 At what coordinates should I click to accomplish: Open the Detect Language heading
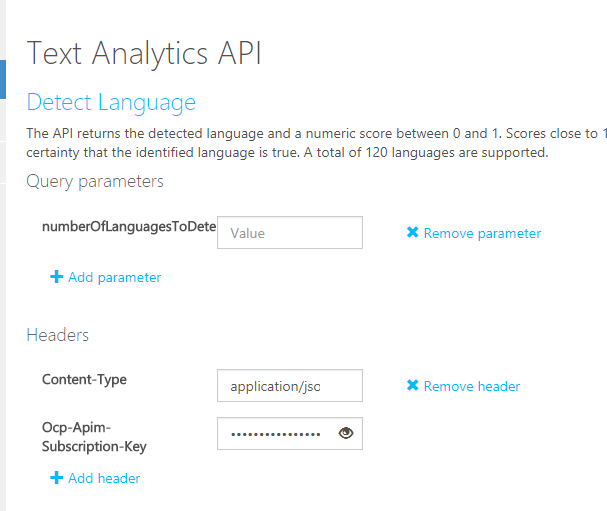point(111,102)
